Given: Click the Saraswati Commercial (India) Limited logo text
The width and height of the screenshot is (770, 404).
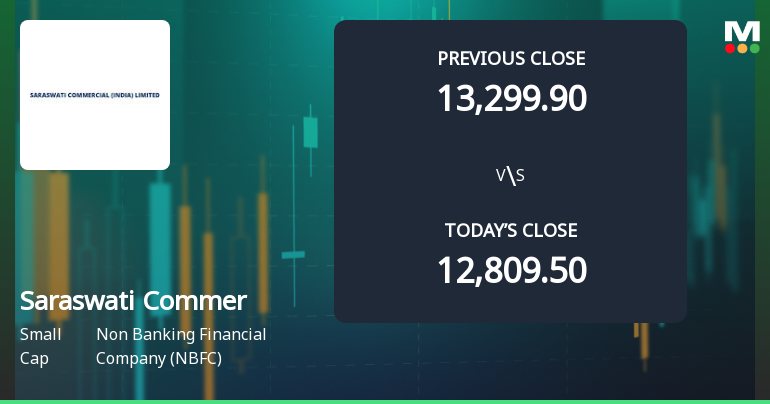Looking at the screenshot, I should click(95, 95).
